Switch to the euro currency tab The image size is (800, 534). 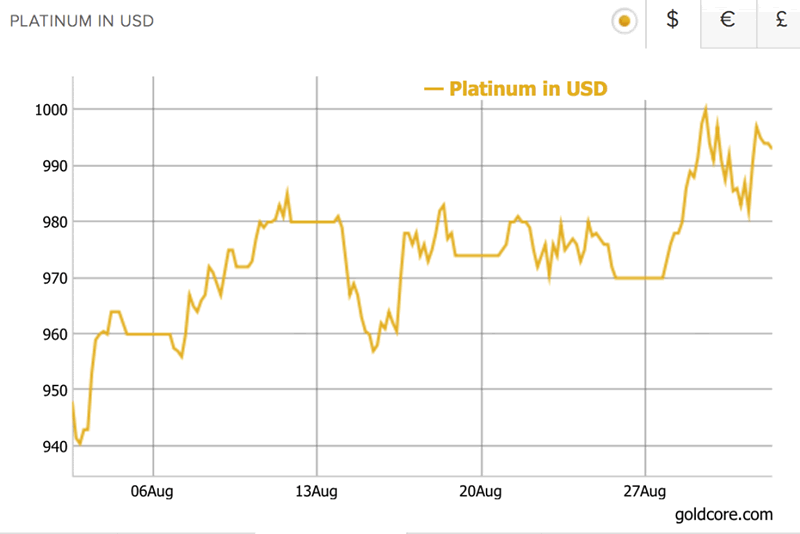point(728,21)
